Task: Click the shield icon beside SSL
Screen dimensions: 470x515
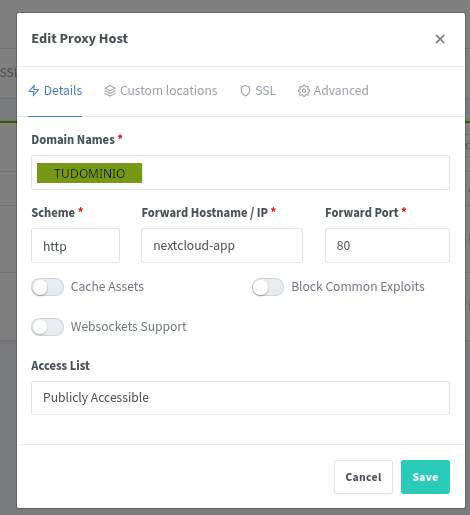Action: click(245, 91)
